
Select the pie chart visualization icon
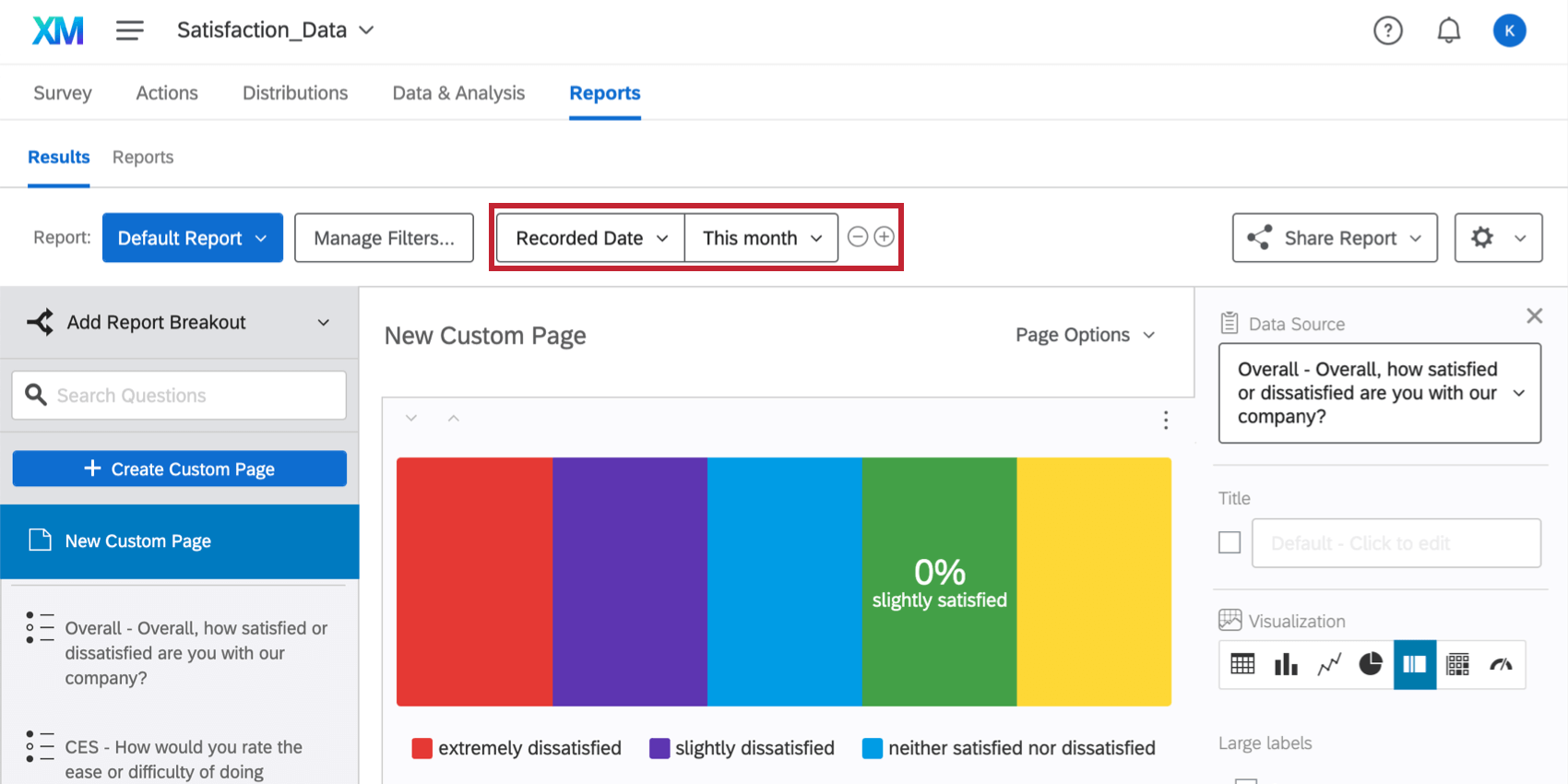tap(1371, 664)
